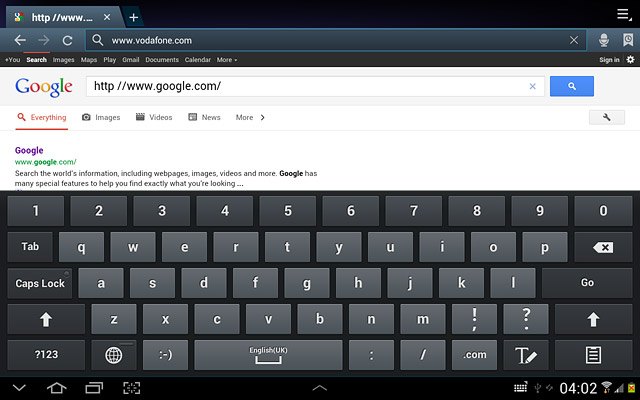Viewport: 640px width, 400px height.
Task: Tap the globe language key
Action: click(x=113, y=355)
